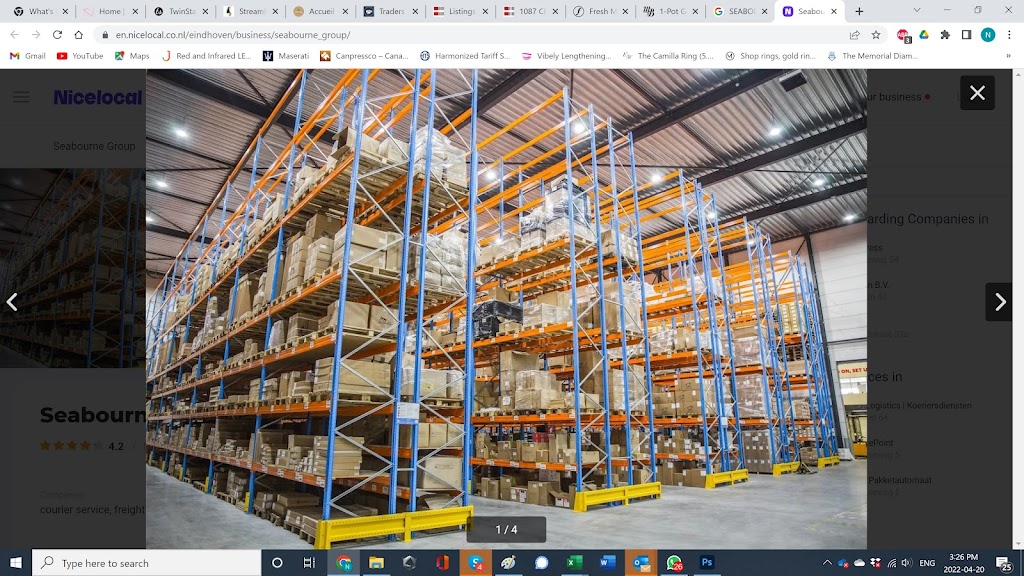Open the AdBlock extension
Viewport: 1024px width, 576px height.
pos(903,35)
